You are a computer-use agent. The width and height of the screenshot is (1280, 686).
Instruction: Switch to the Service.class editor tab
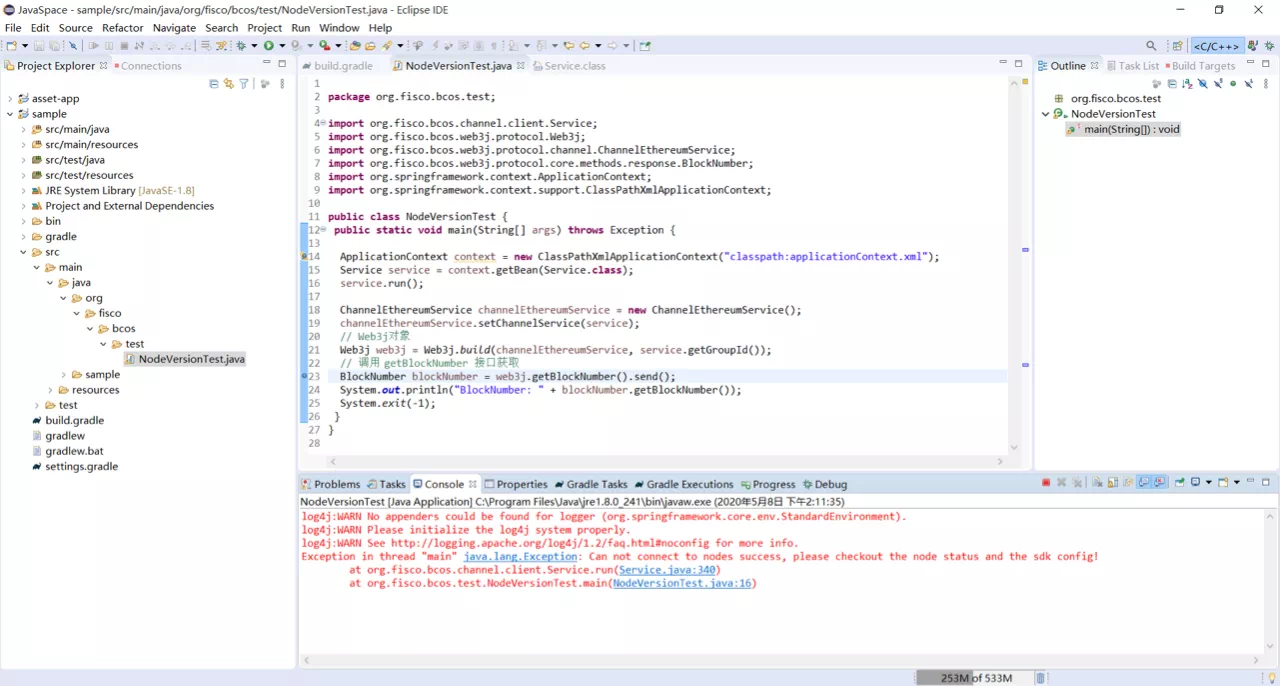coord(569,66)
